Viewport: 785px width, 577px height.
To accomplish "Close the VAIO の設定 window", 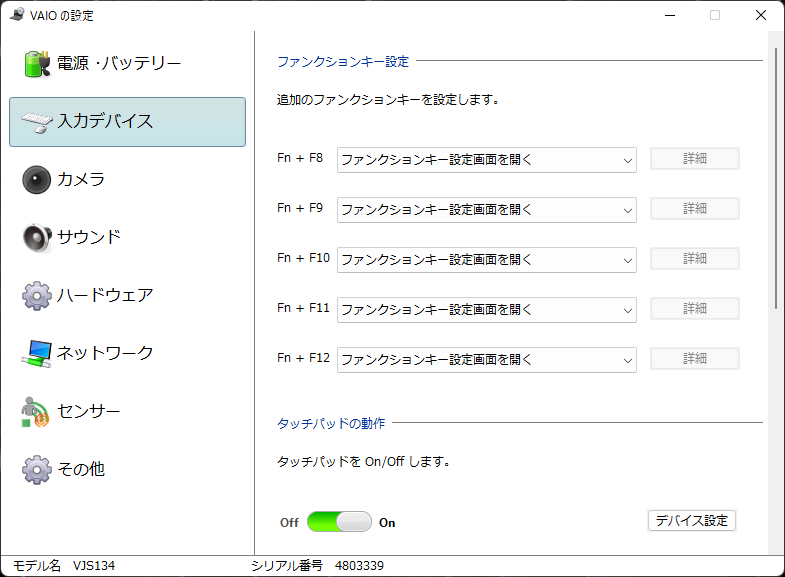I will point(761,15).
